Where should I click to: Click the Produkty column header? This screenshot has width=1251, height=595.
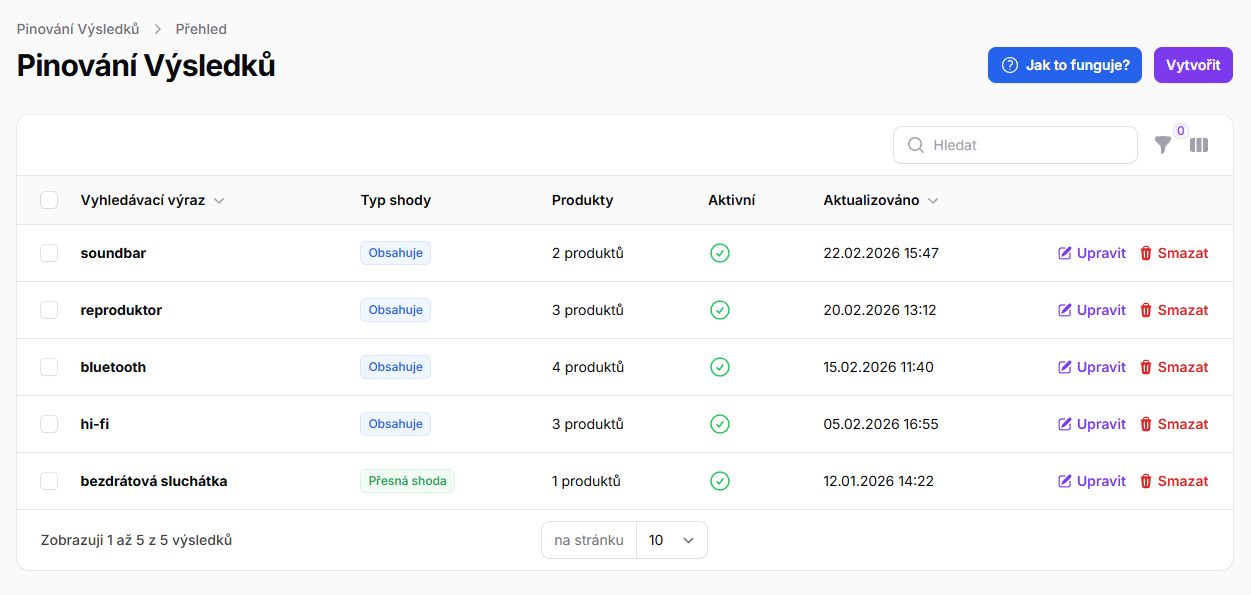(x=583, y=200)
